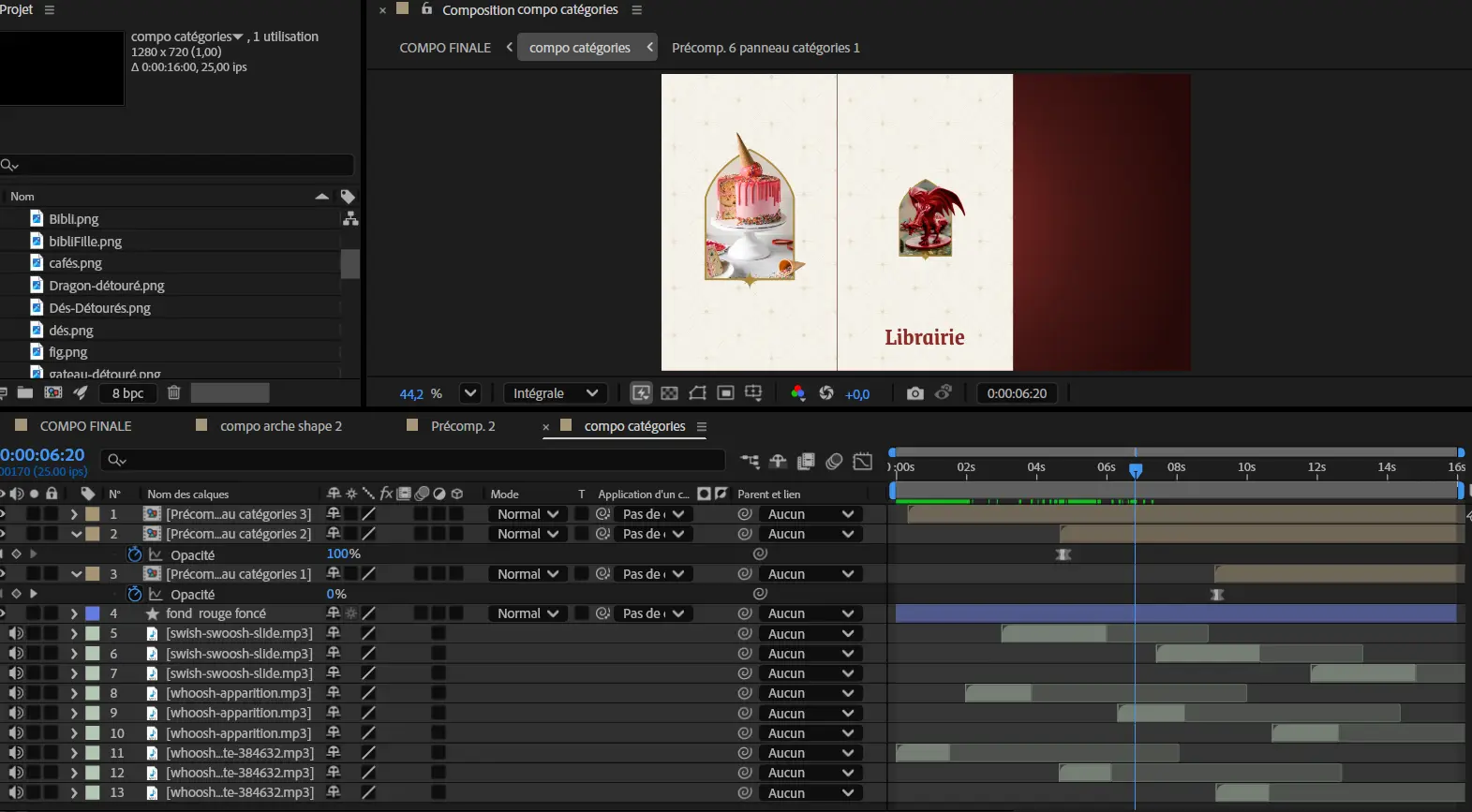Viewport: 1472px width, 812px height.
Task: Open the Intégrale resolution dropdown
Action: click(555, 393)
